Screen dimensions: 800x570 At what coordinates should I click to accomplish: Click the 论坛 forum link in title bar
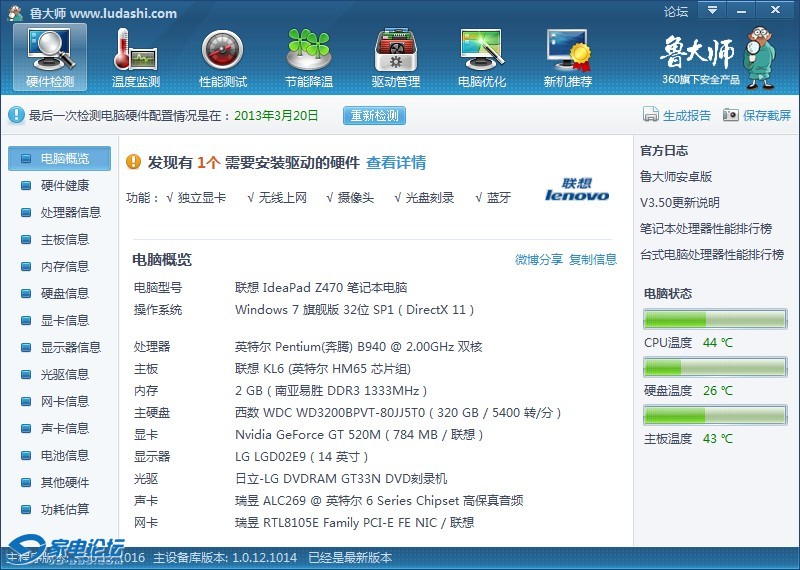click(676, 12)
